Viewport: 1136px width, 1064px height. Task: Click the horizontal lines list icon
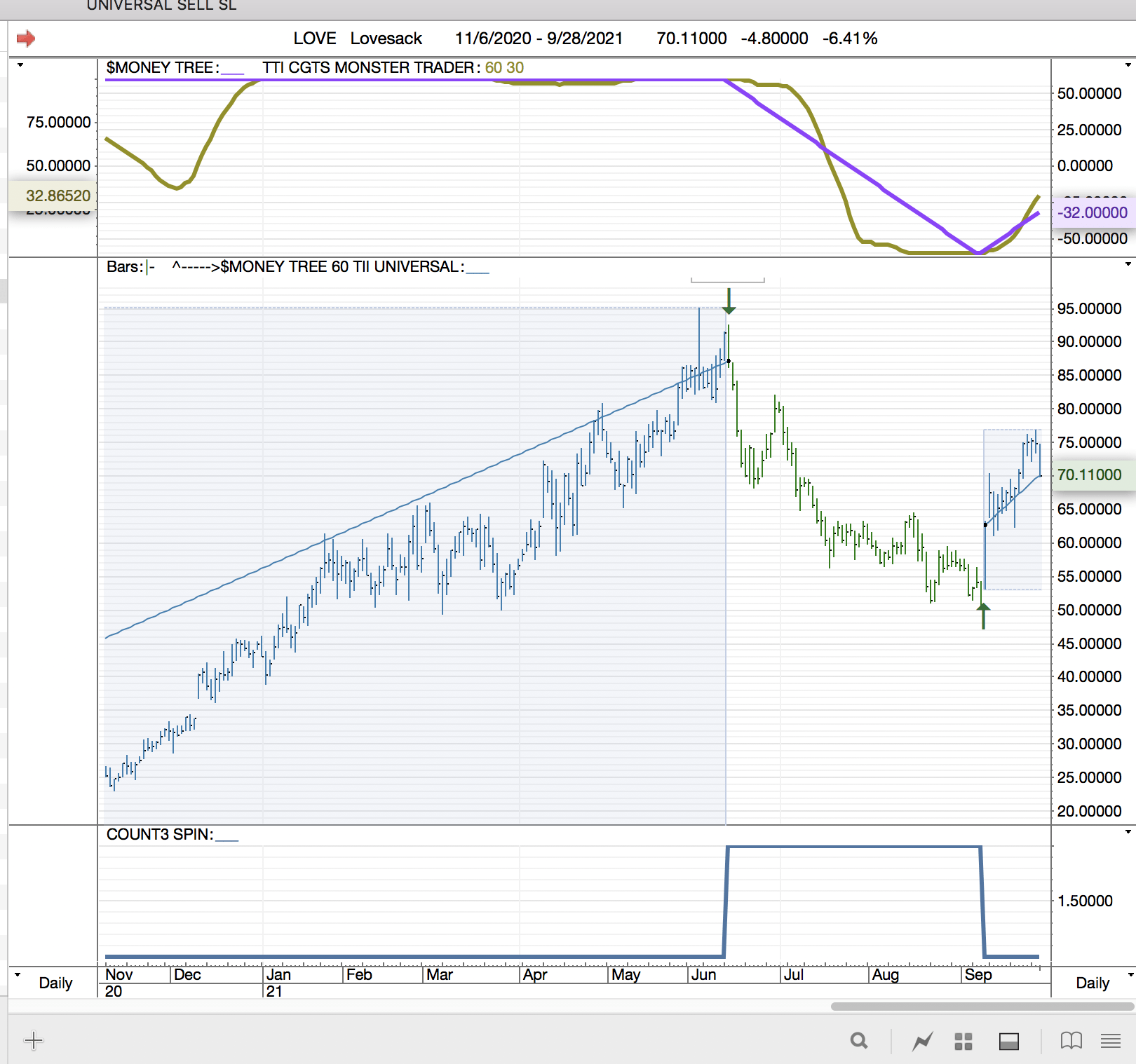pyautogui.click(x=1110, y=1041)
